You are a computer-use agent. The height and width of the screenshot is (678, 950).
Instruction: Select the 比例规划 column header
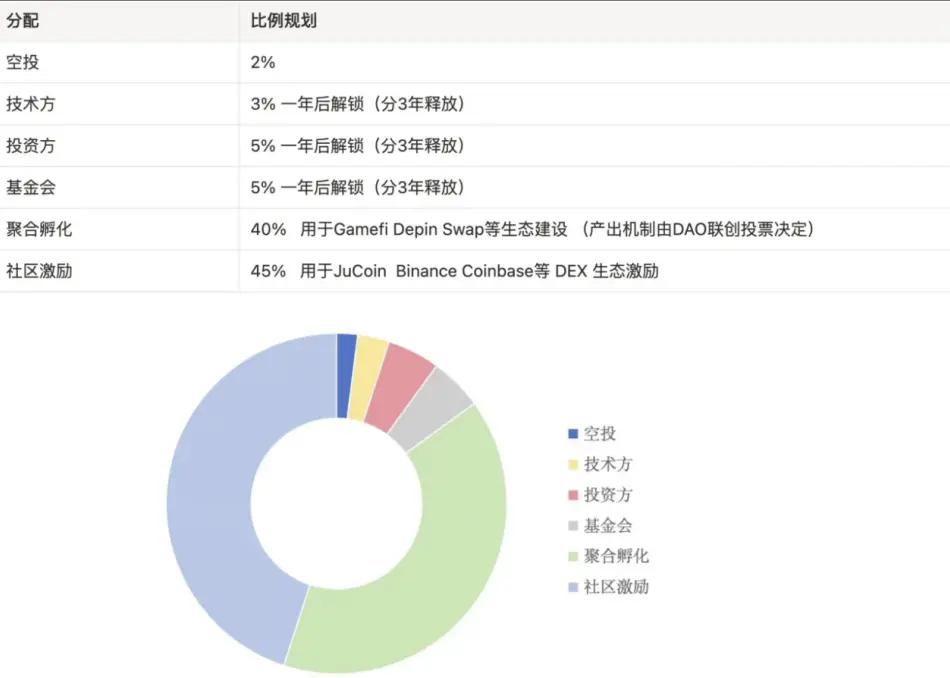284,20
